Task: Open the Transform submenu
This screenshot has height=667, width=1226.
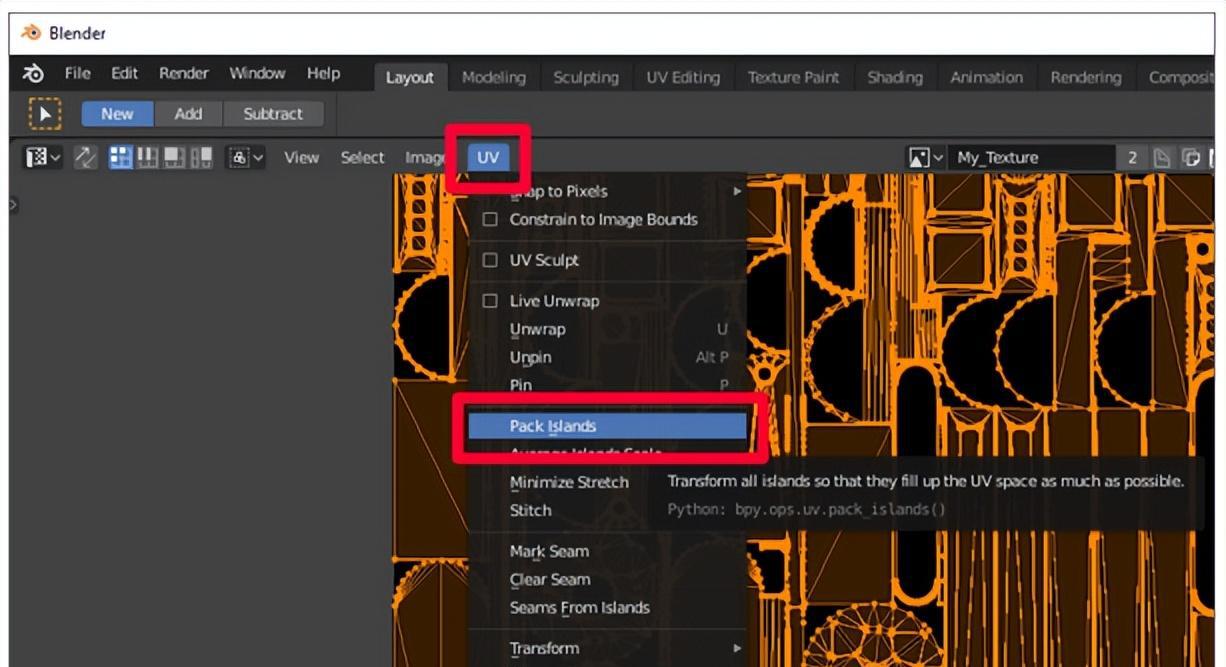Action: coord(607,648)
